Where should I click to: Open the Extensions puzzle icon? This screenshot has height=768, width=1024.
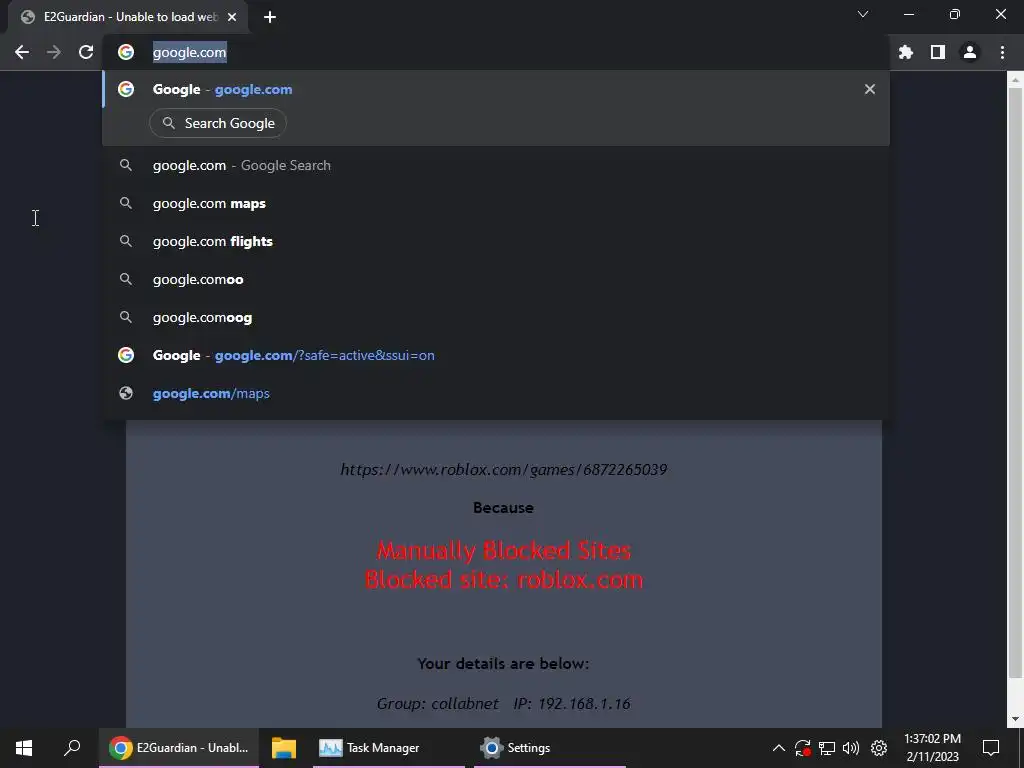[906, 52]
